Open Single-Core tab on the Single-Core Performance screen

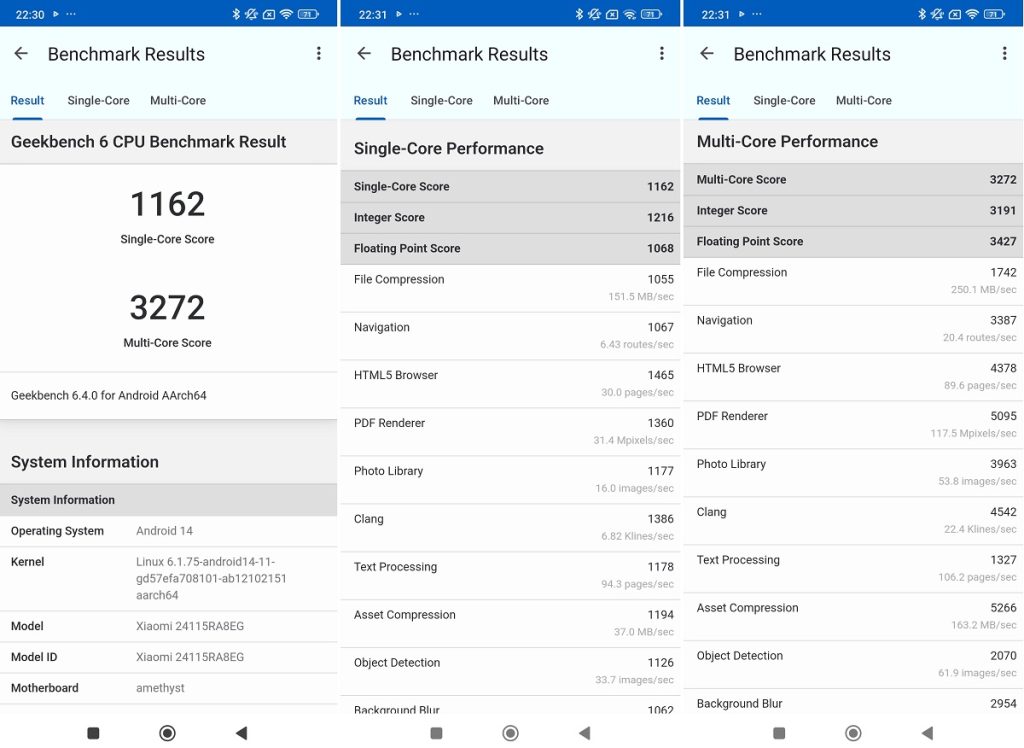[x=441, y=101]
